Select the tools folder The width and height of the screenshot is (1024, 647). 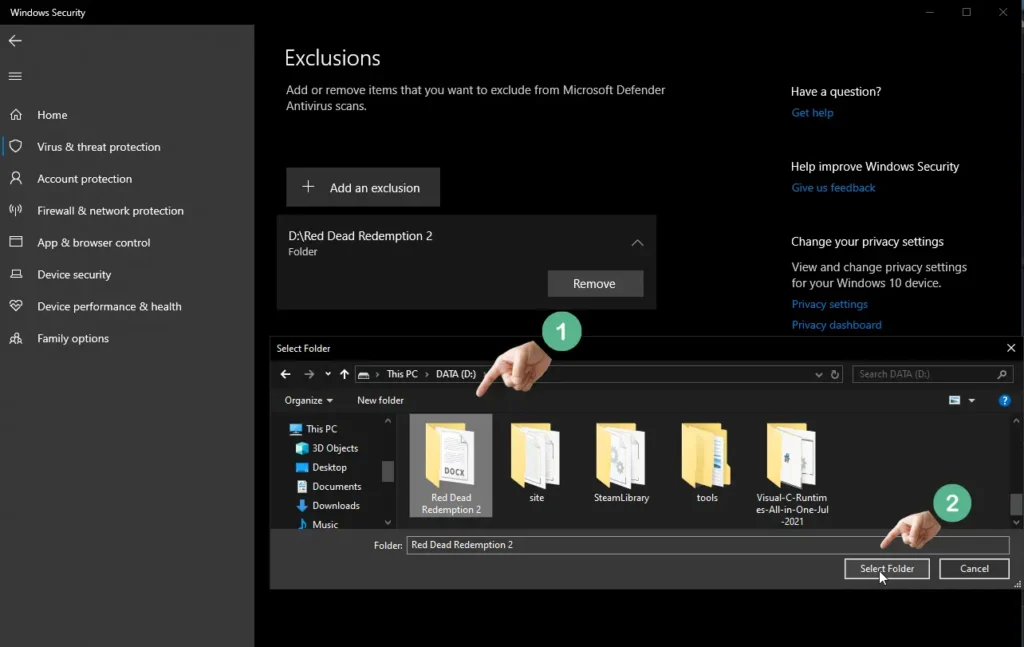(x=707, y=463)
